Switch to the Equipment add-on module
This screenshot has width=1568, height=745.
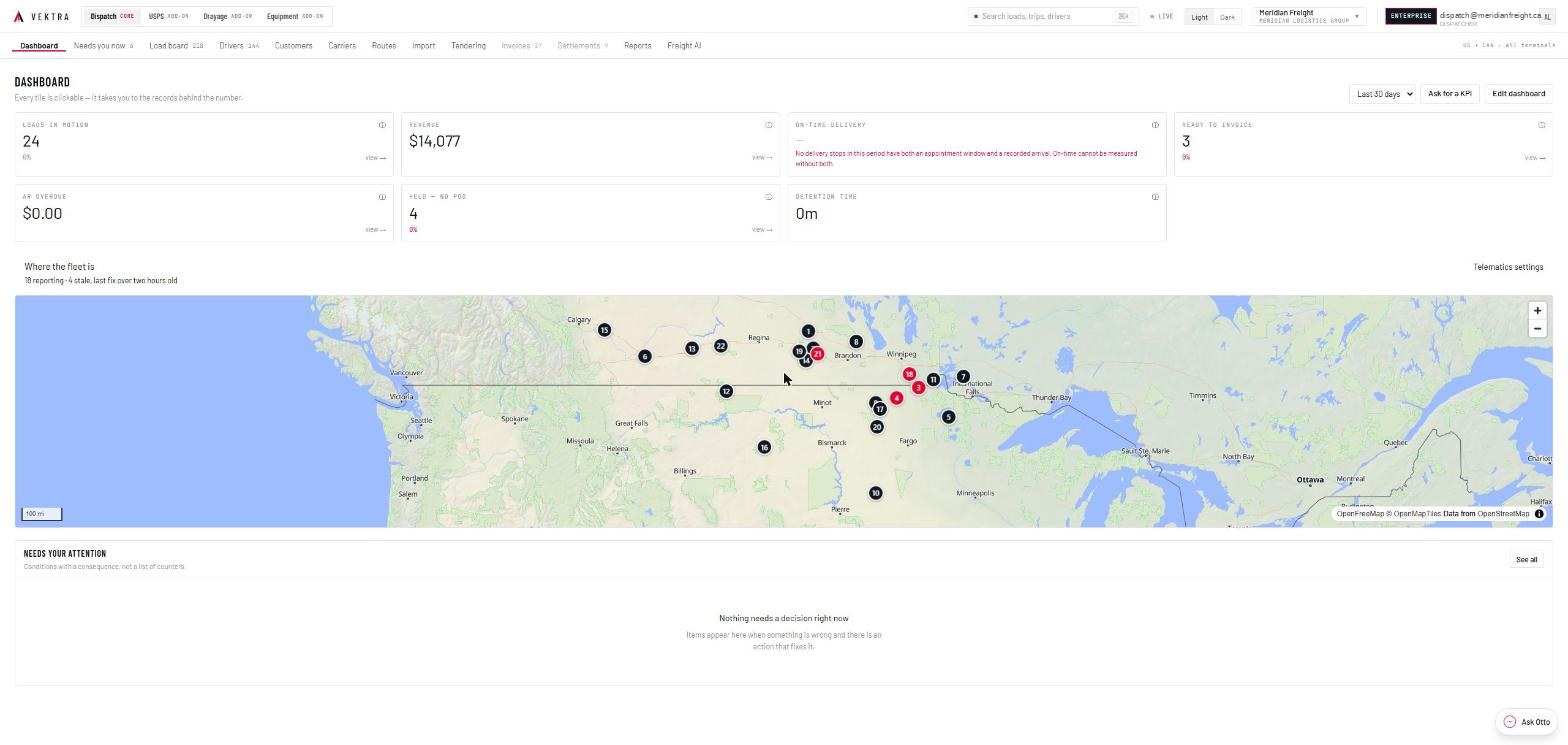pos(295,16)
